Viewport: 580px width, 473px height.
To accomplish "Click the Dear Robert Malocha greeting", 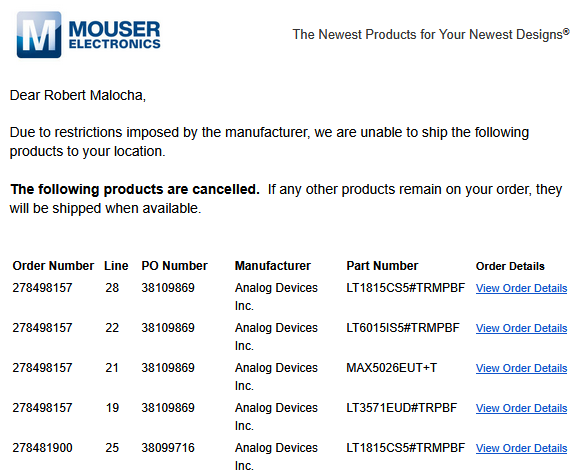I will click(x=78, y=95).
